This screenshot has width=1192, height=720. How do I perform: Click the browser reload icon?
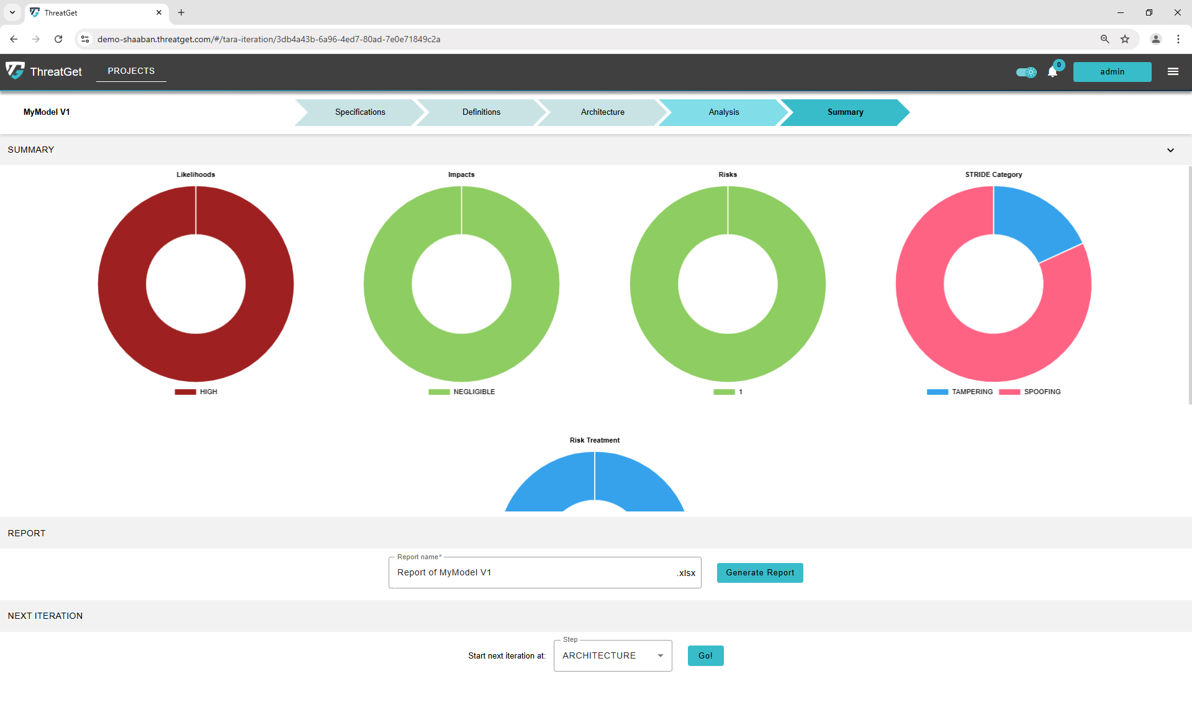(x=58, y=39)
